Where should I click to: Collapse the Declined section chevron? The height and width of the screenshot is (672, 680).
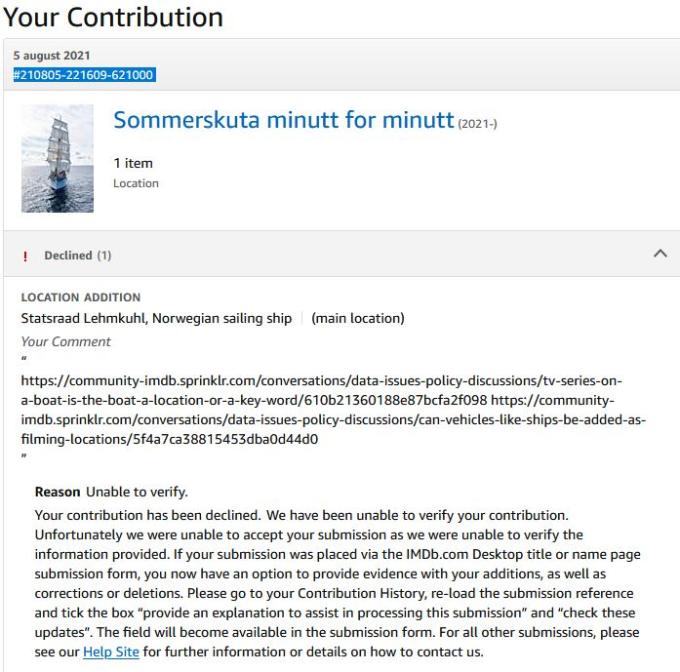[659, 254]
